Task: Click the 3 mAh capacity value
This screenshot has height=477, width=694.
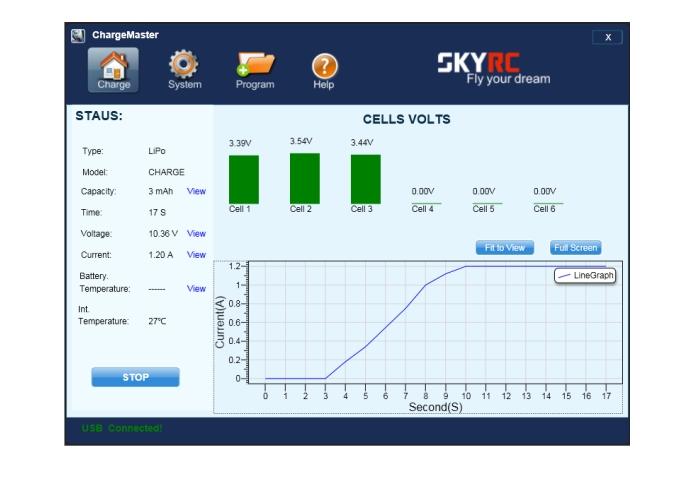Action: 161,191
